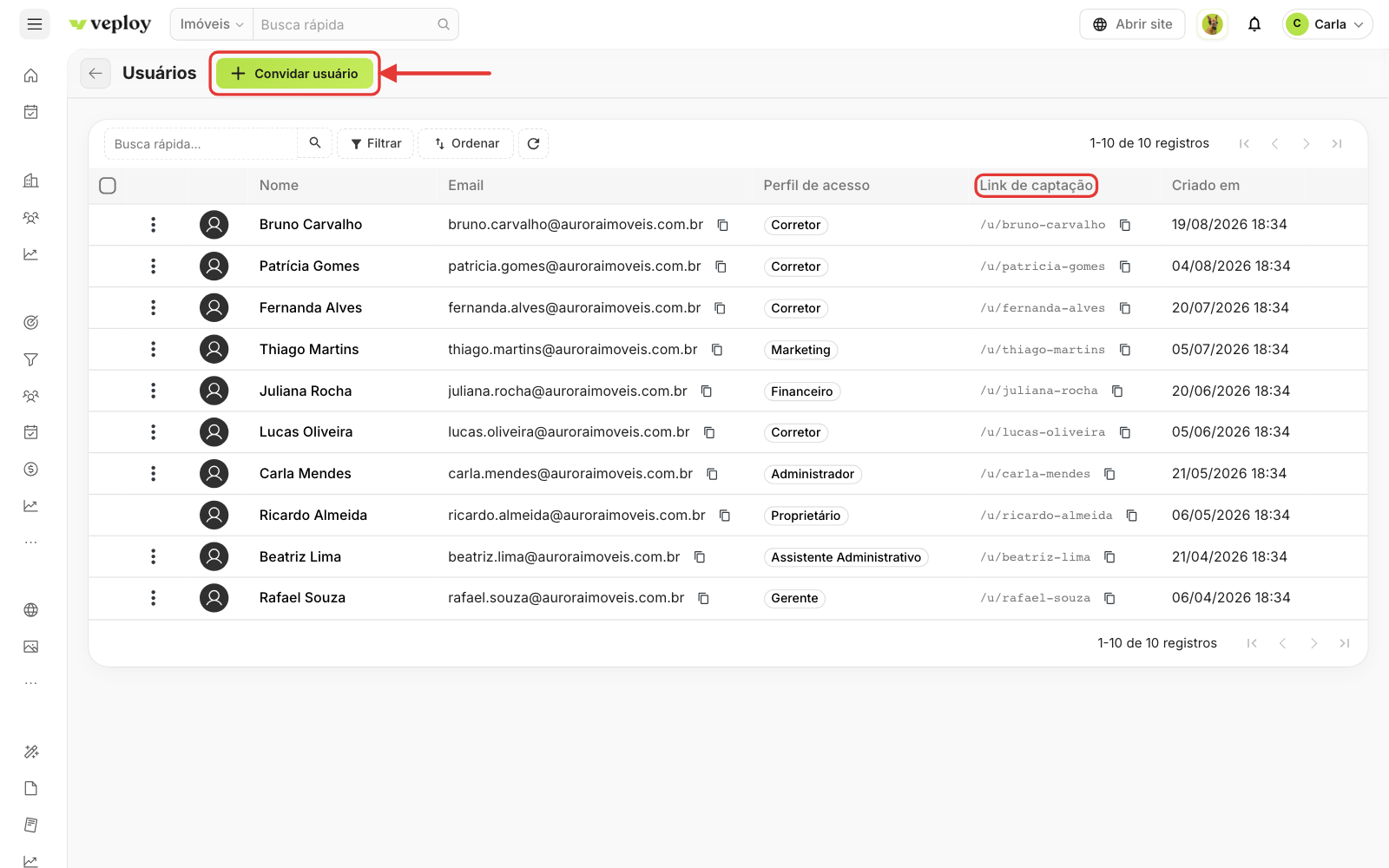Screen dimensions: 1389x868
Task: Click the magic wand icon in sidebar
Action: [x=31, y=752]
